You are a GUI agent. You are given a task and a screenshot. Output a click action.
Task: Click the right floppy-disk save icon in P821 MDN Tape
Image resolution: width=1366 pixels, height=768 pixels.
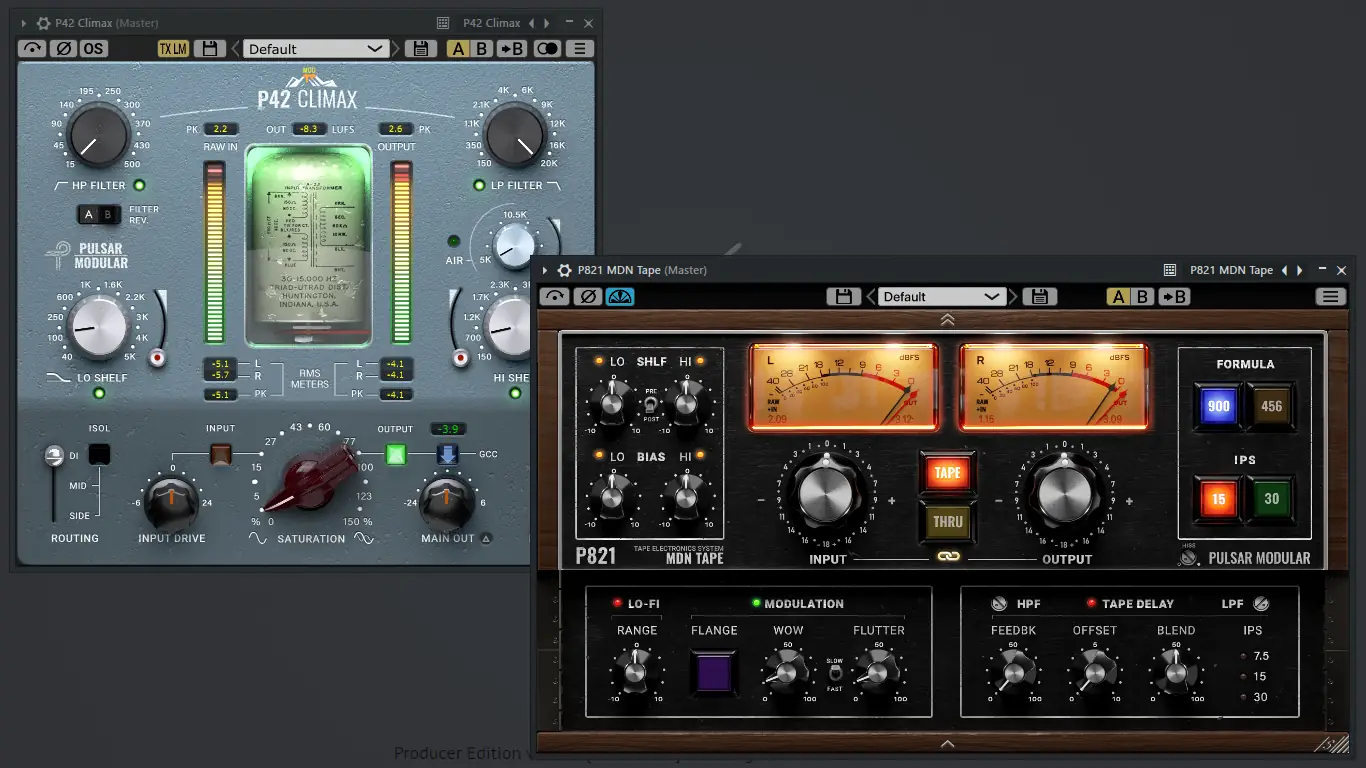coord(1040,296)
